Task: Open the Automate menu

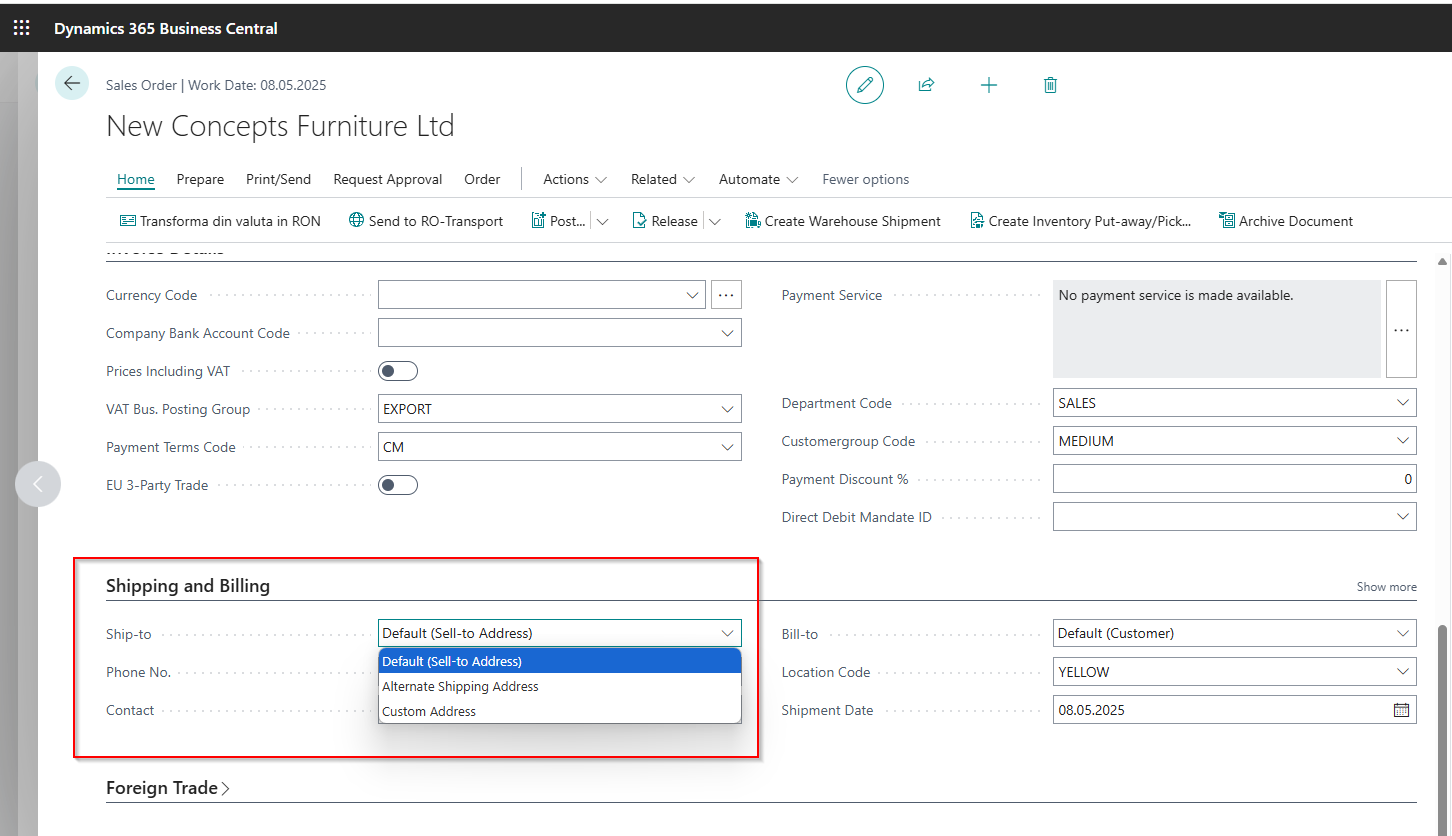Action: click(x=759, y=180)
